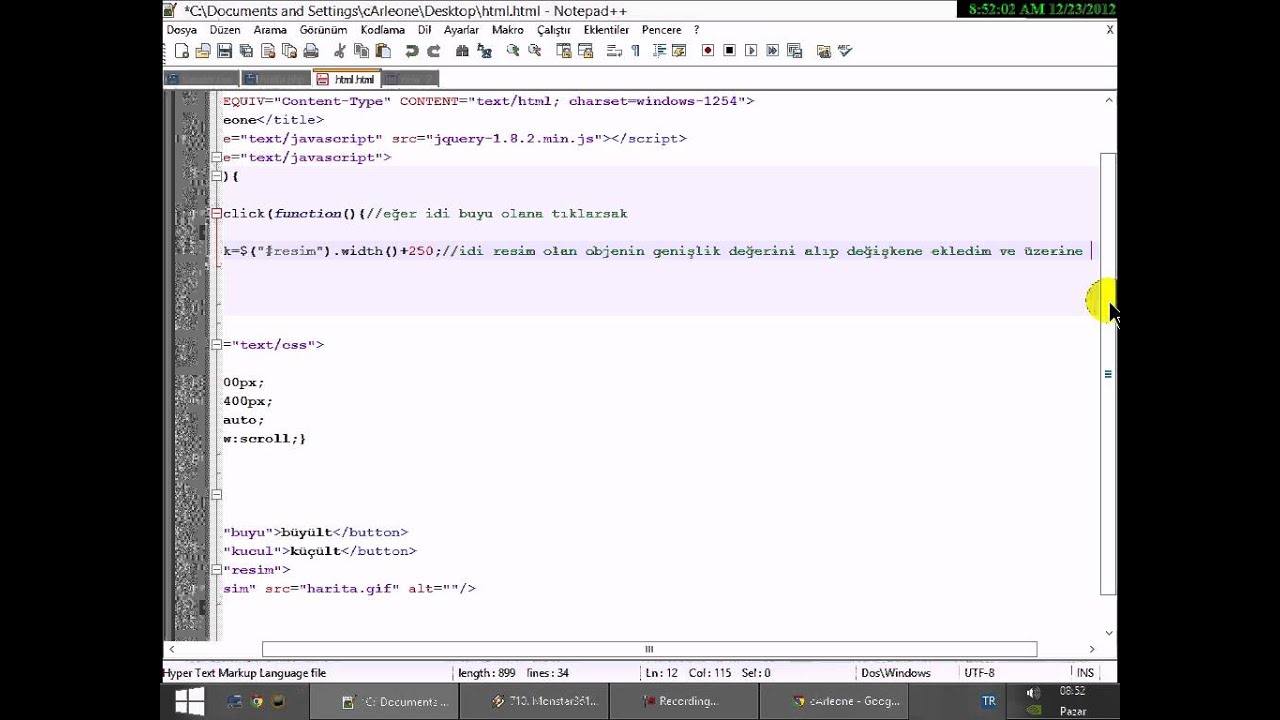The width and height of the screenshot is (1280, 720).
Task: Click the Close All toolbar icon
Action: click(x=290, y=50)
